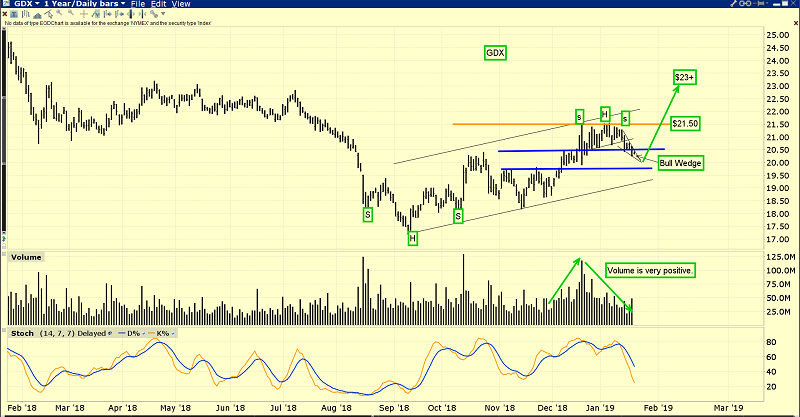Click the Feb '18 date axis label

22,408
